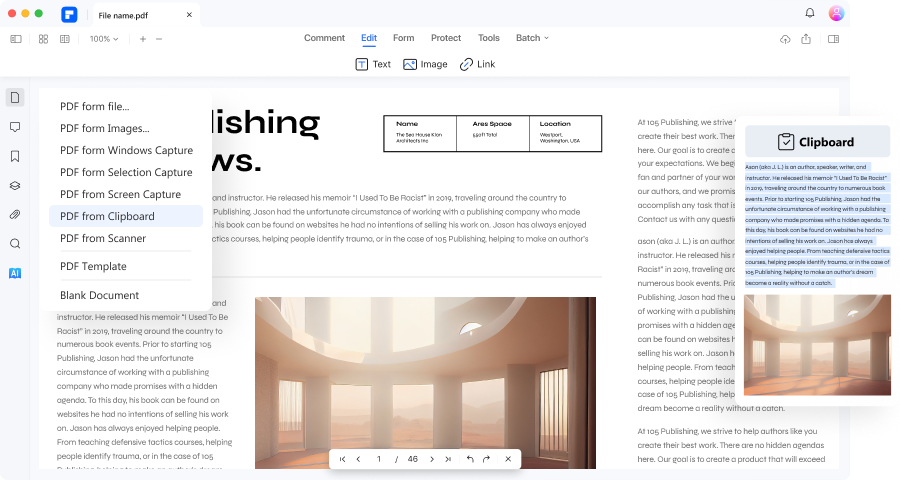Image resolution: width=900 pixels, height=480 pixels.
Task: Open the search panel in sidebar
Action: coord(15,244)
